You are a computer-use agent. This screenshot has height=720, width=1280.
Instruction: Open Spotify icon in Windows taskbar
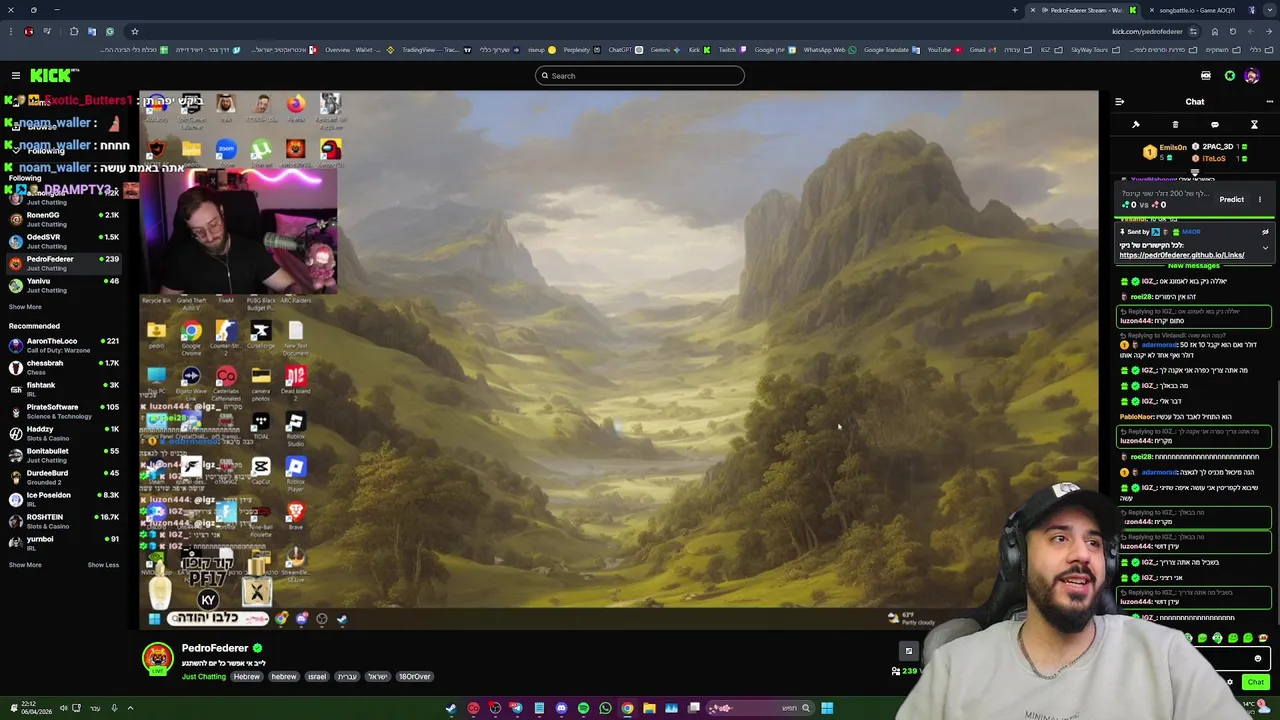pos(583,709)
